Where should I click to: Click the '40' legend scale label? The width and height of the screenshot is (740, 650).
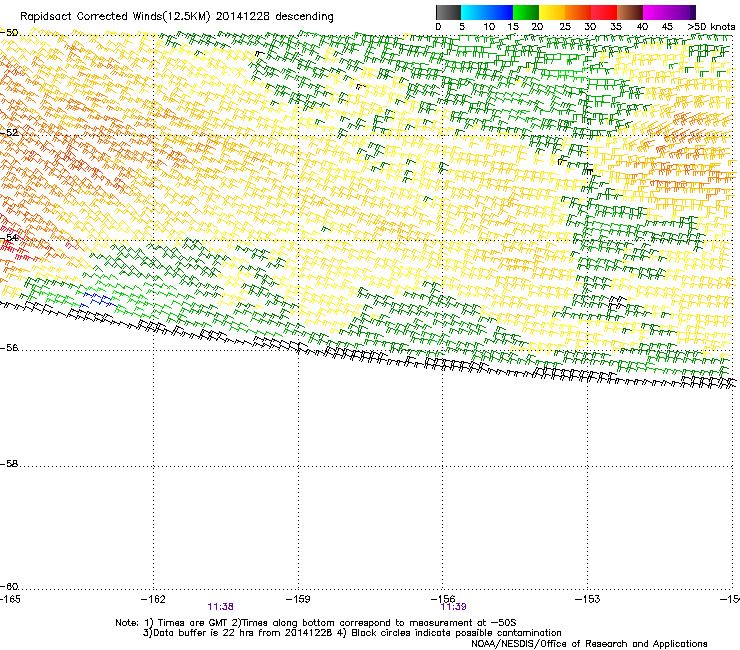pos(642,27)
